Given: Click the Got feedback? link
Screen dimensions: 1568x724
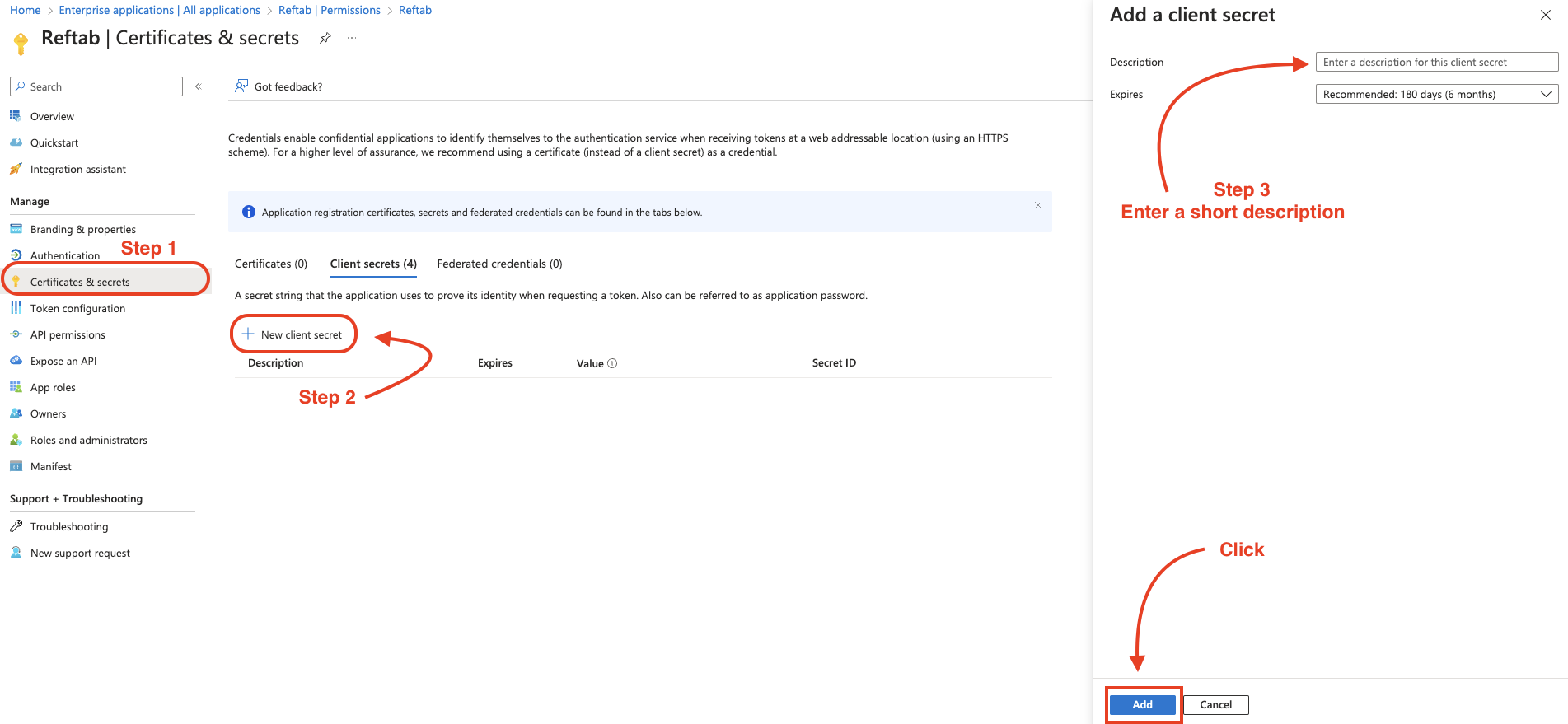Looking at the screenshot, I should (288, 86).
